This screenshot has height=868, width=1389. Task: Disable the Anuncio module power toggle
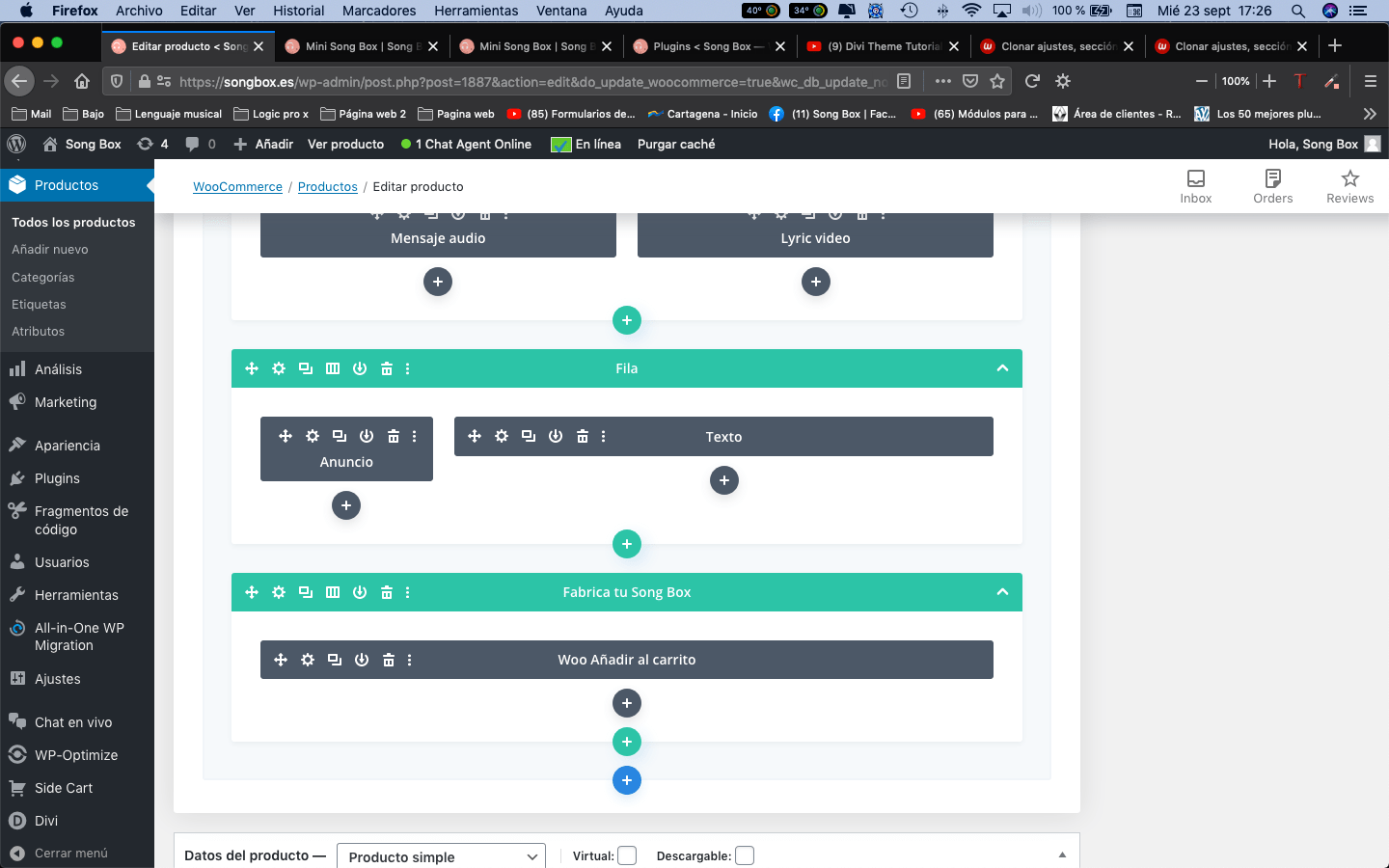click(x=367, y=436)
